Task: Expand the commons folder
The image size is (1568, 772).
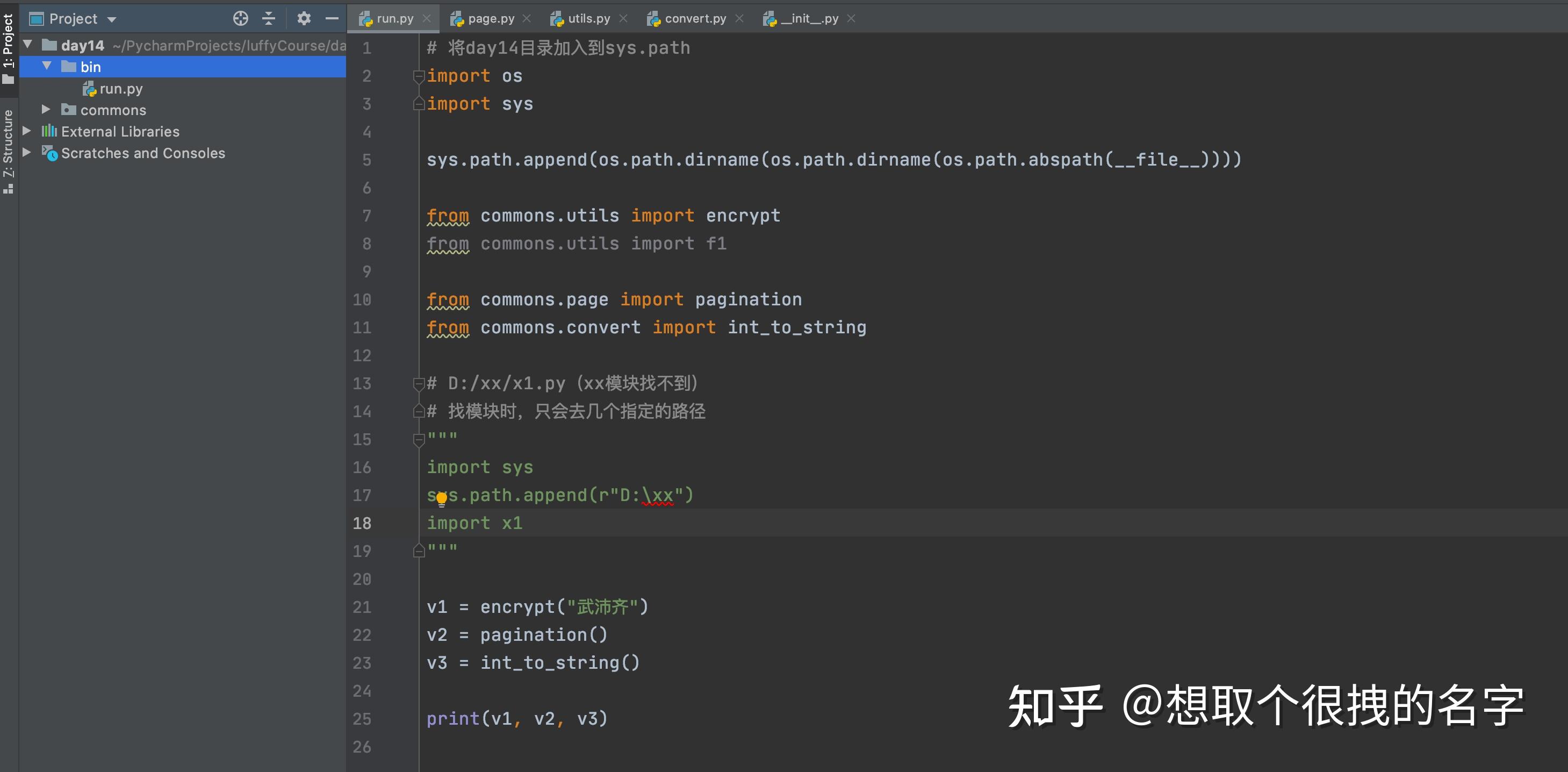Action: point(46,109)
